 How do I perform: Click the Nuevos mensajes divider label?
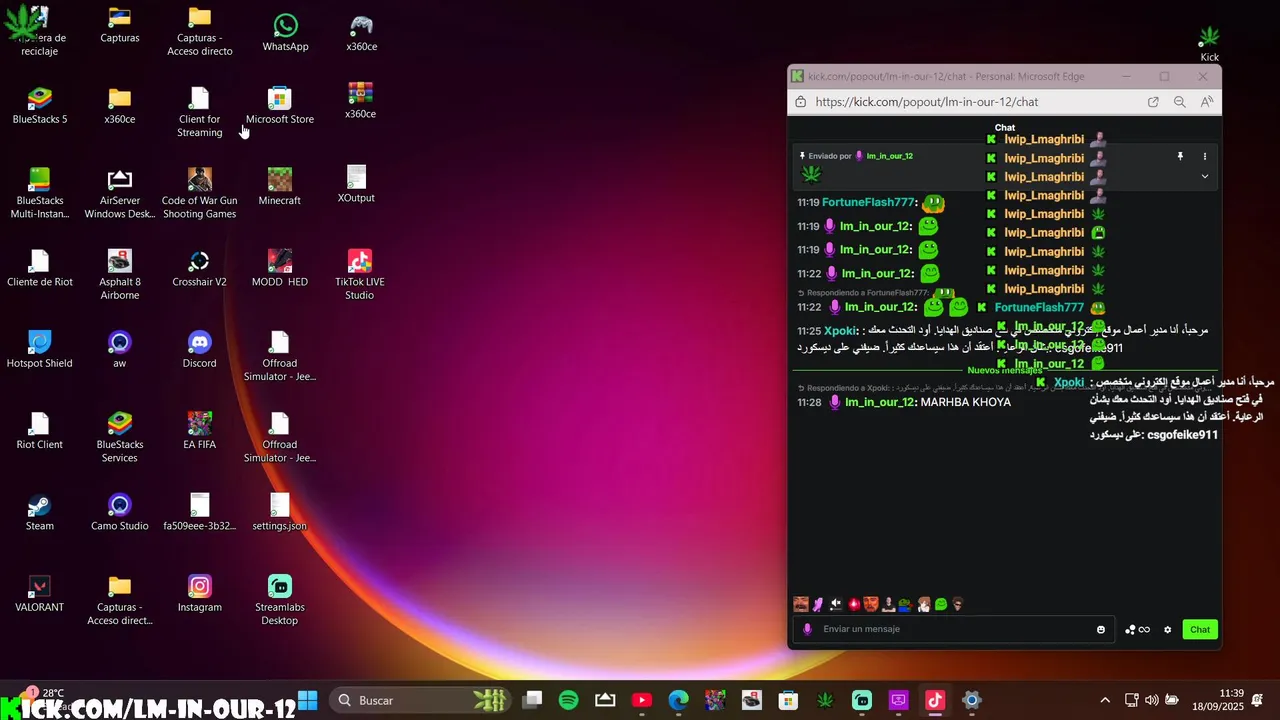pos(1004,370)
